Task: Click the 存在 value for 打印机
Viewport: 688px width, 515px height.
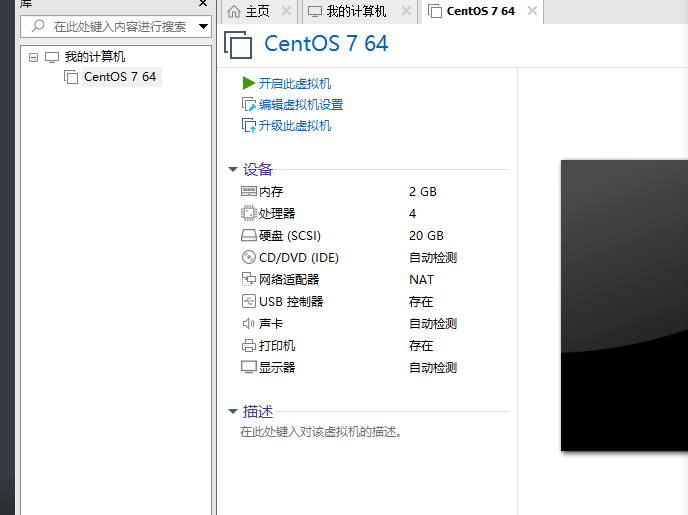Action: [x=421, y=346]
